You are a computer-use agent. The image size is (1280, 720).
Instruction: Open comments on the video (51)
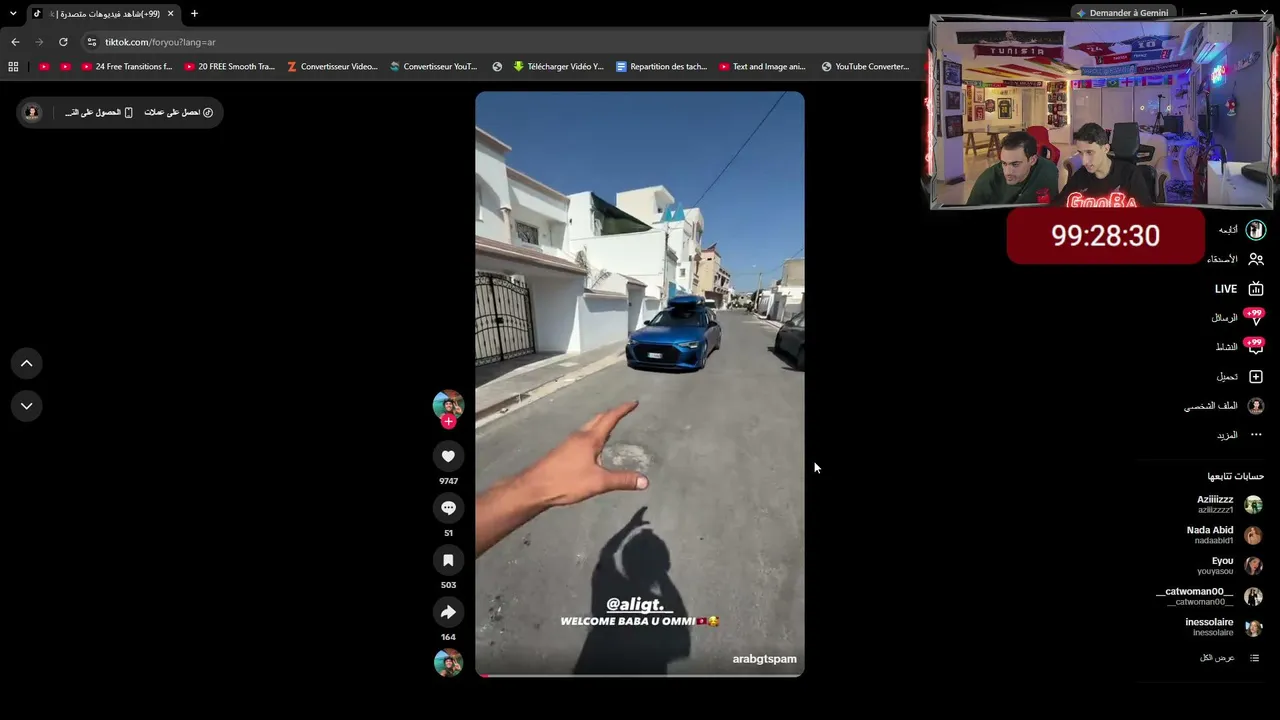pos(448,508)
